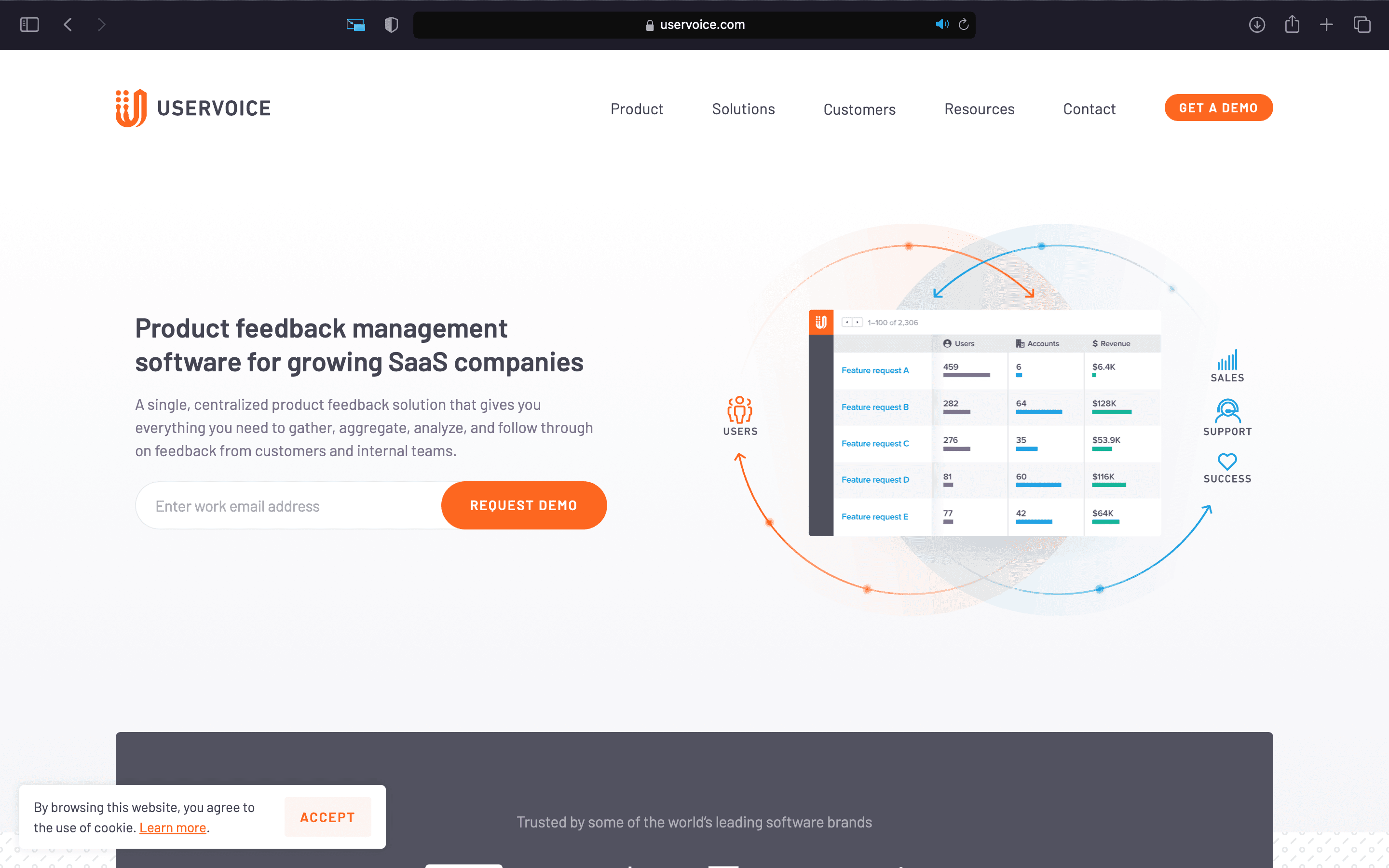
Task: Click the 459 users value
Action: point(951,367)
